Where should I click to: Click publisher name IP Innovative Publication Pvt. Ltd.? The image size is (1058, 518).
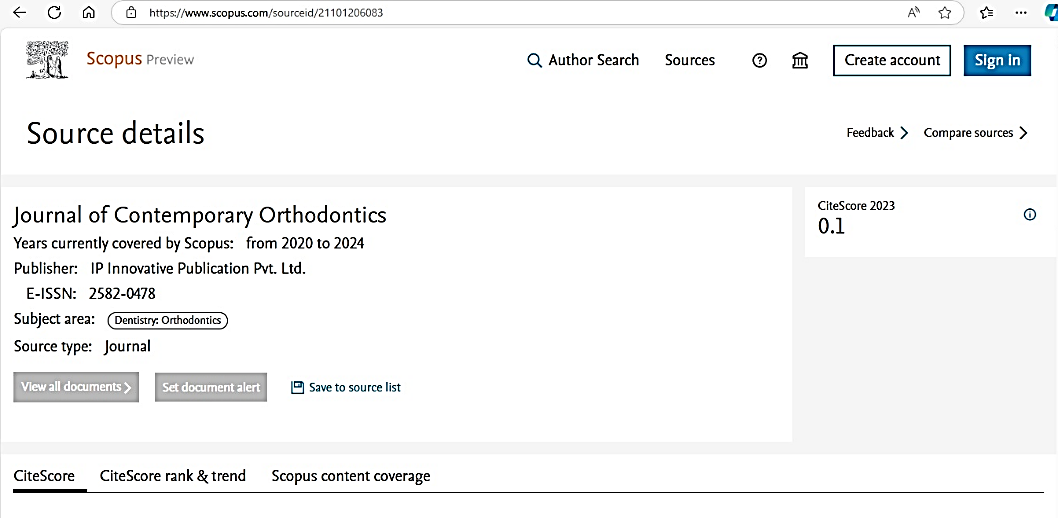click(198, 268)
